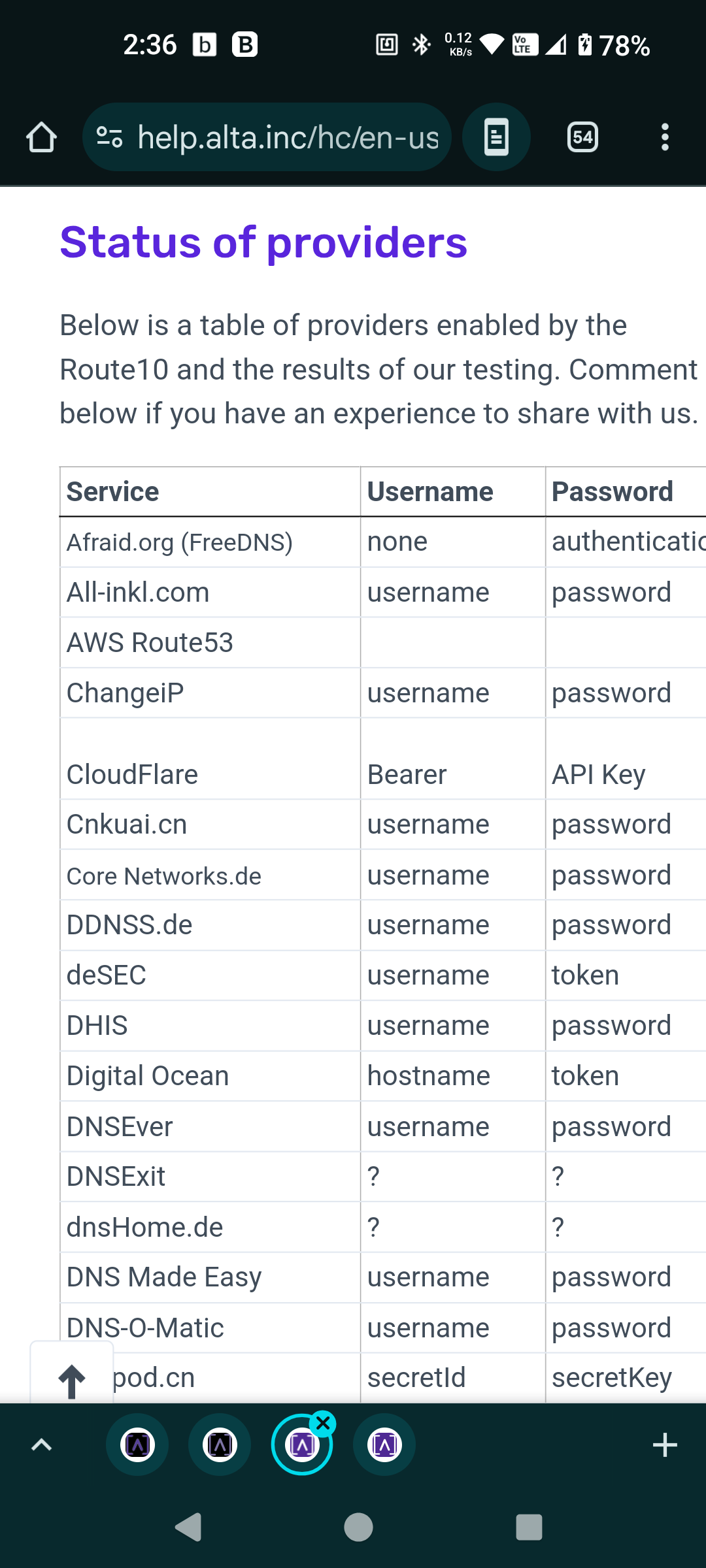The image size is (706, 1568).
Task: Add a new tab to the group
Action: (665, 1445)
